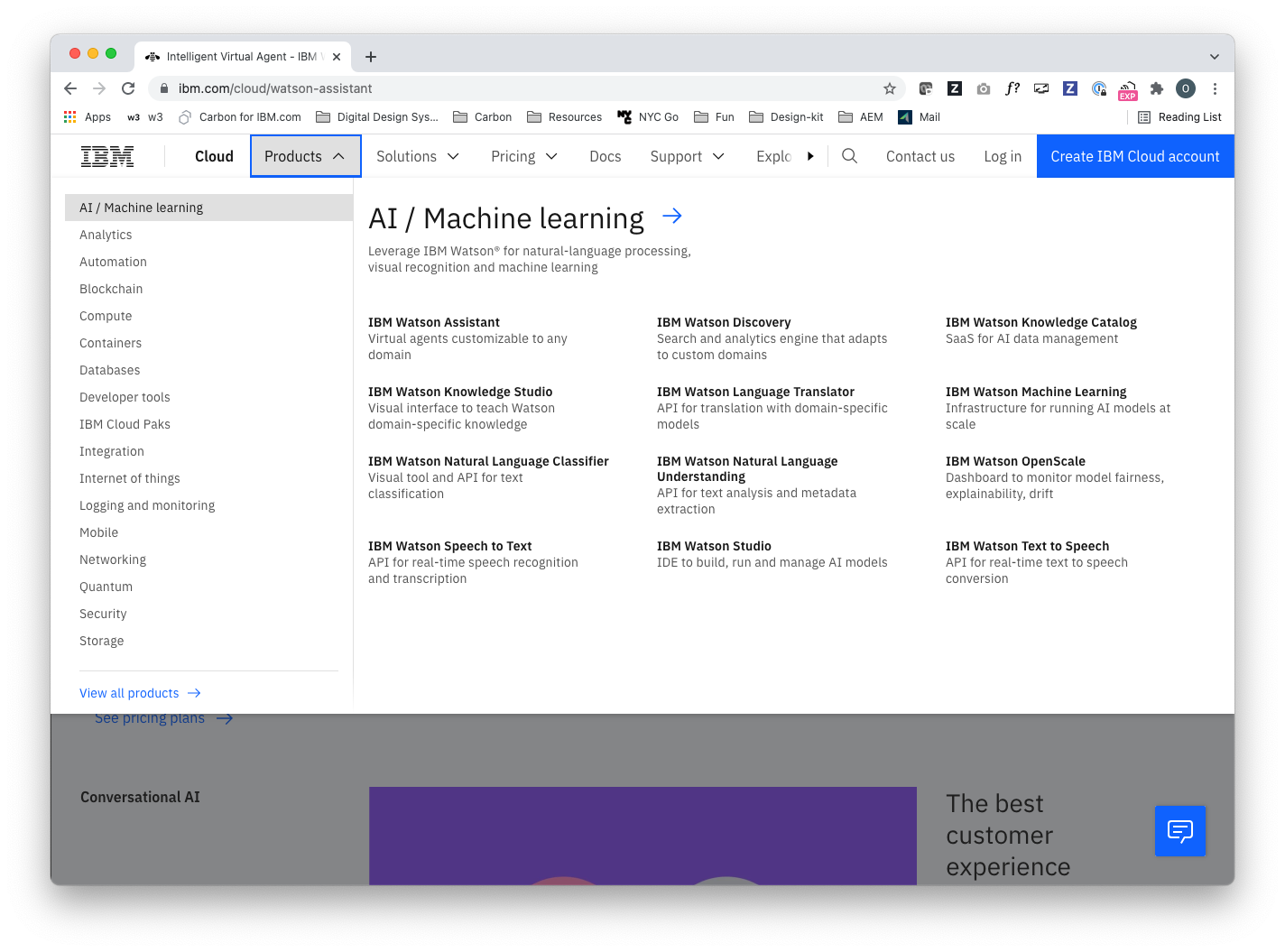Open the Fun bookmark folder
1285x952 pixels.
point(715,117)
